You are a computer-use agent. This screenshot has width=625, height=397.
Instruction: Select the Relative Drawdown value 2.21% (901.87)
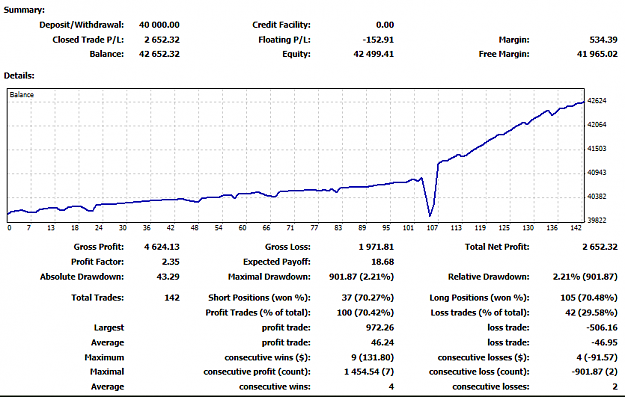(x=585, y=277)
